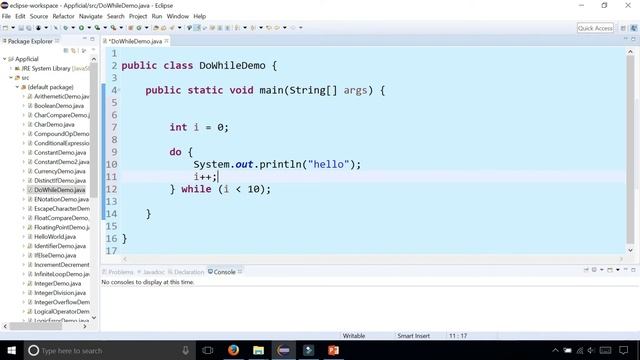640x360 pixels.
Task: Click the New Java Class icon
Action: pos(139,28)
